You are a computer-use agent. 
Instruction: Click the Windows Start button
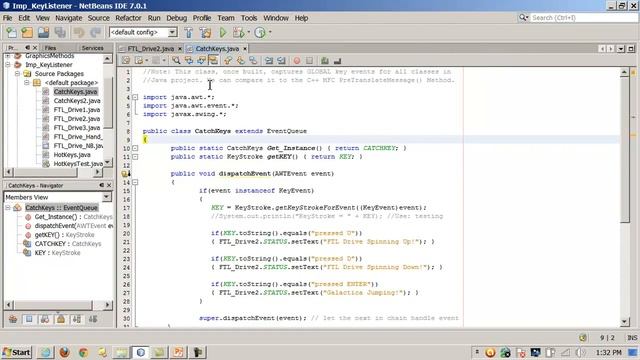pyautogui.click(x=17, y=352)
